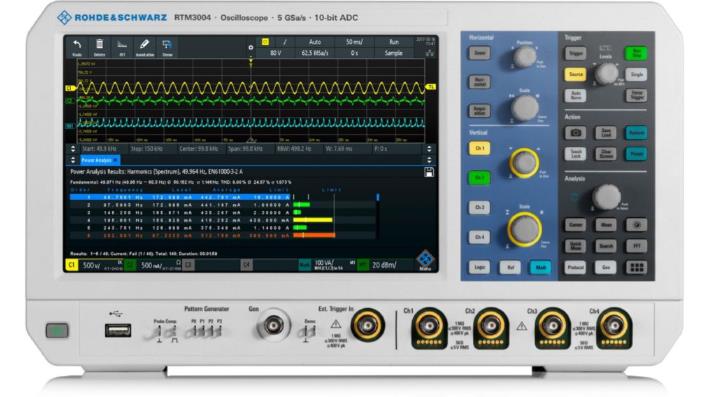Toggle the yellow Ch 1 channel button
710x397 pixels.
pyautogui.click(x=479, y=148)
